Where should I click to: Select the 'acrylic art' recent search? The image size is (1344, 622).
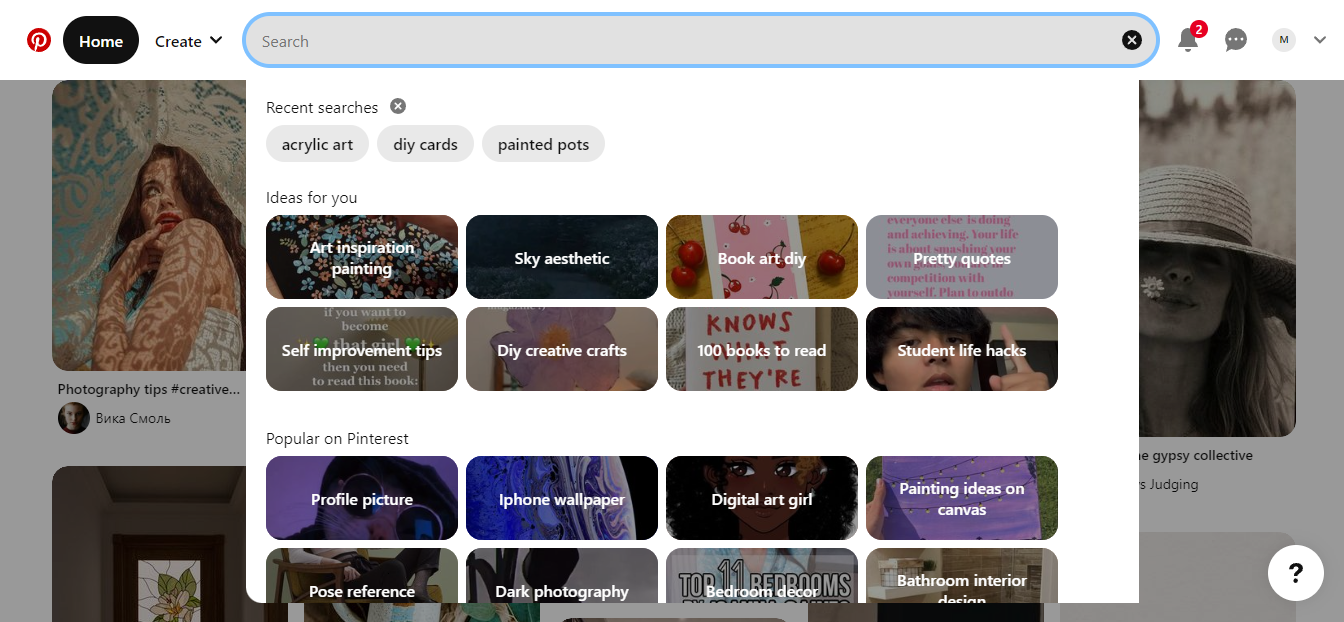317,144
